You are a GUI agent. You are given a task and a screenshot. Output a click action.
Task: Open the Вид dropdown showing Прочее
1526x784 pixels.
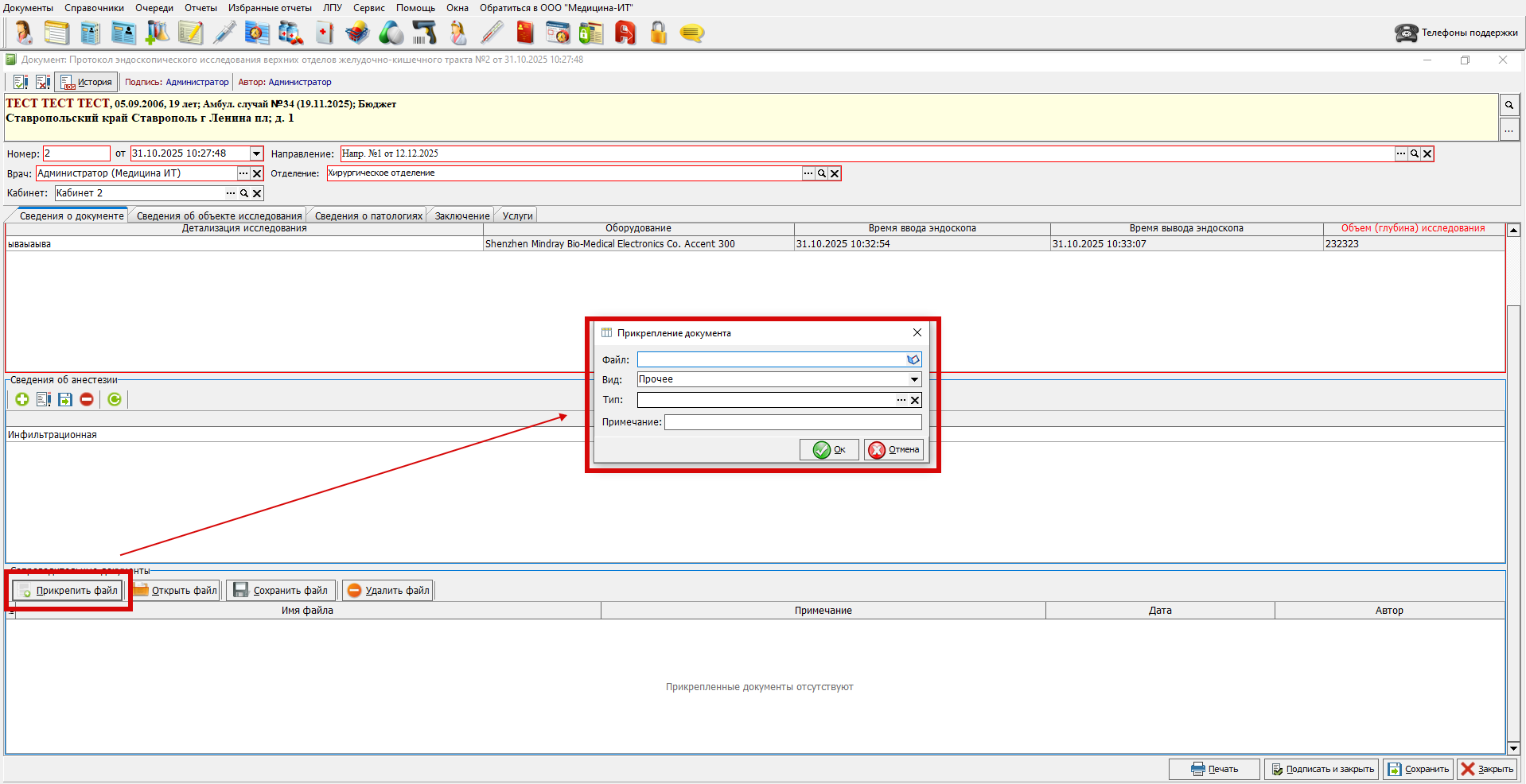click(x=914, y=380)
